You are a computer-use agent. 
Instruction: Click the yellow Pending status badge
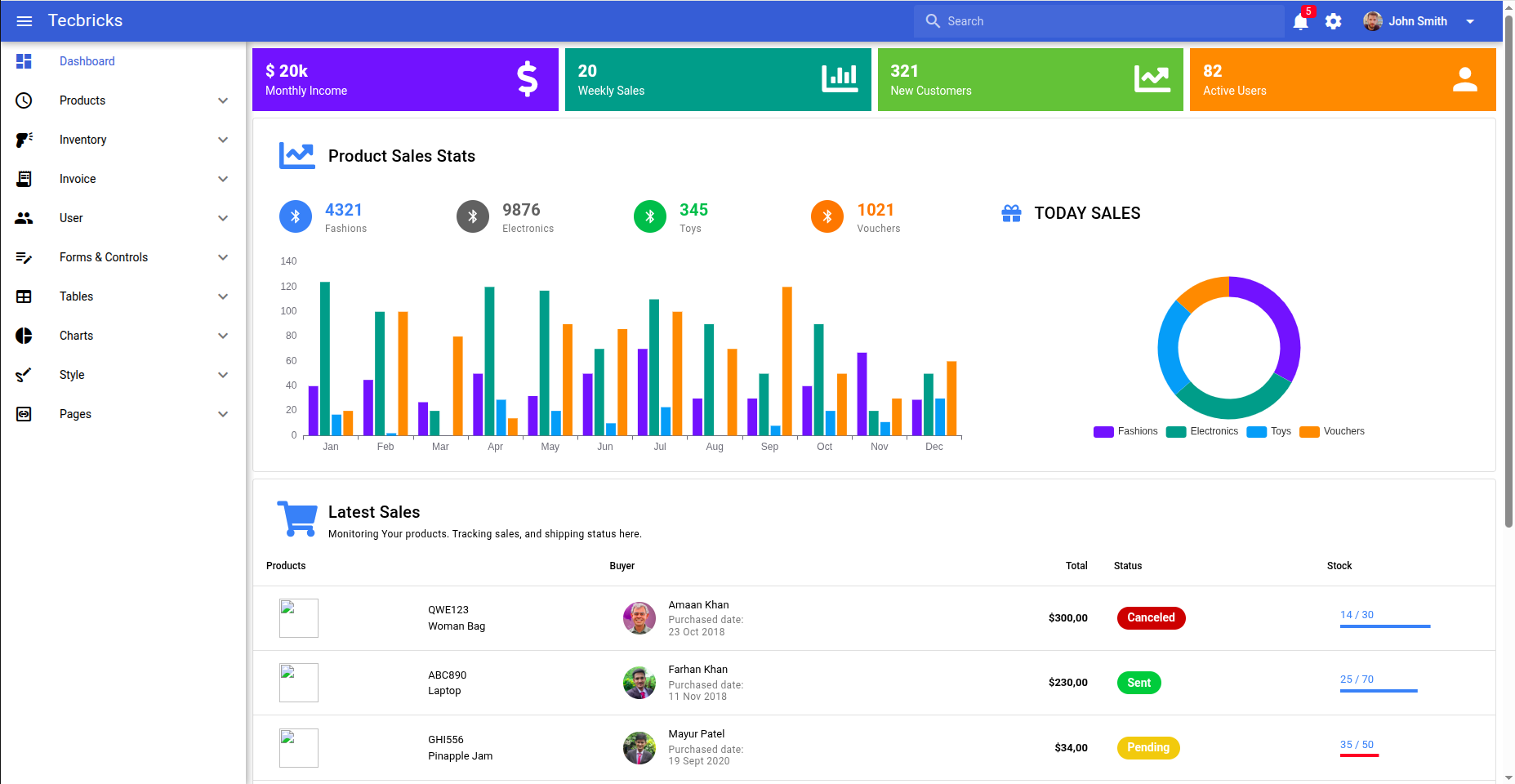[1148, 748]
